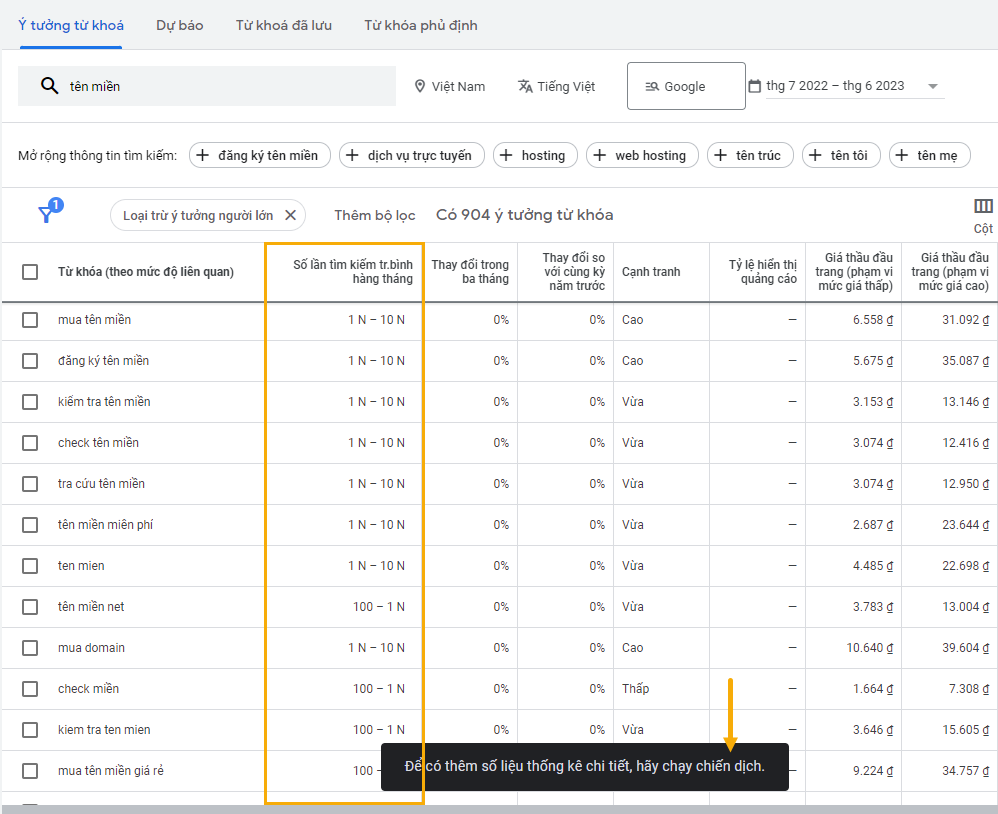Click the Thêm bộ lọc button
The height and width of the screenshot is (814, 998).
click(x=374, y=215)
